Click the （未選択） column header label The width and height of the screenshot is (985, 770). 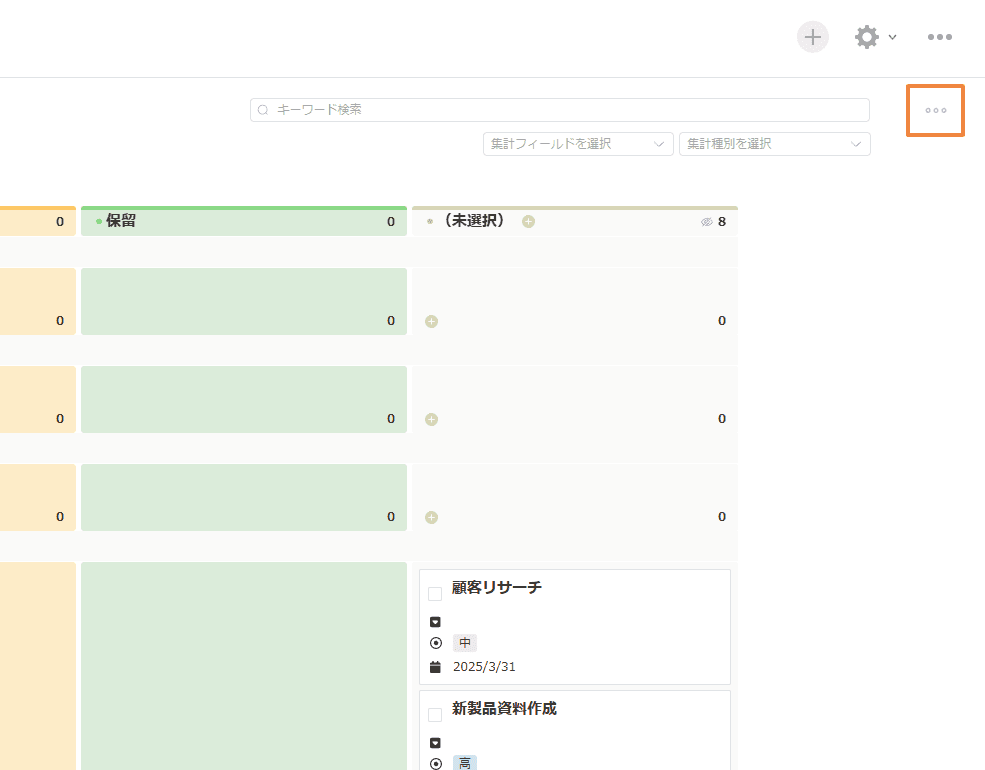point(474,221)
